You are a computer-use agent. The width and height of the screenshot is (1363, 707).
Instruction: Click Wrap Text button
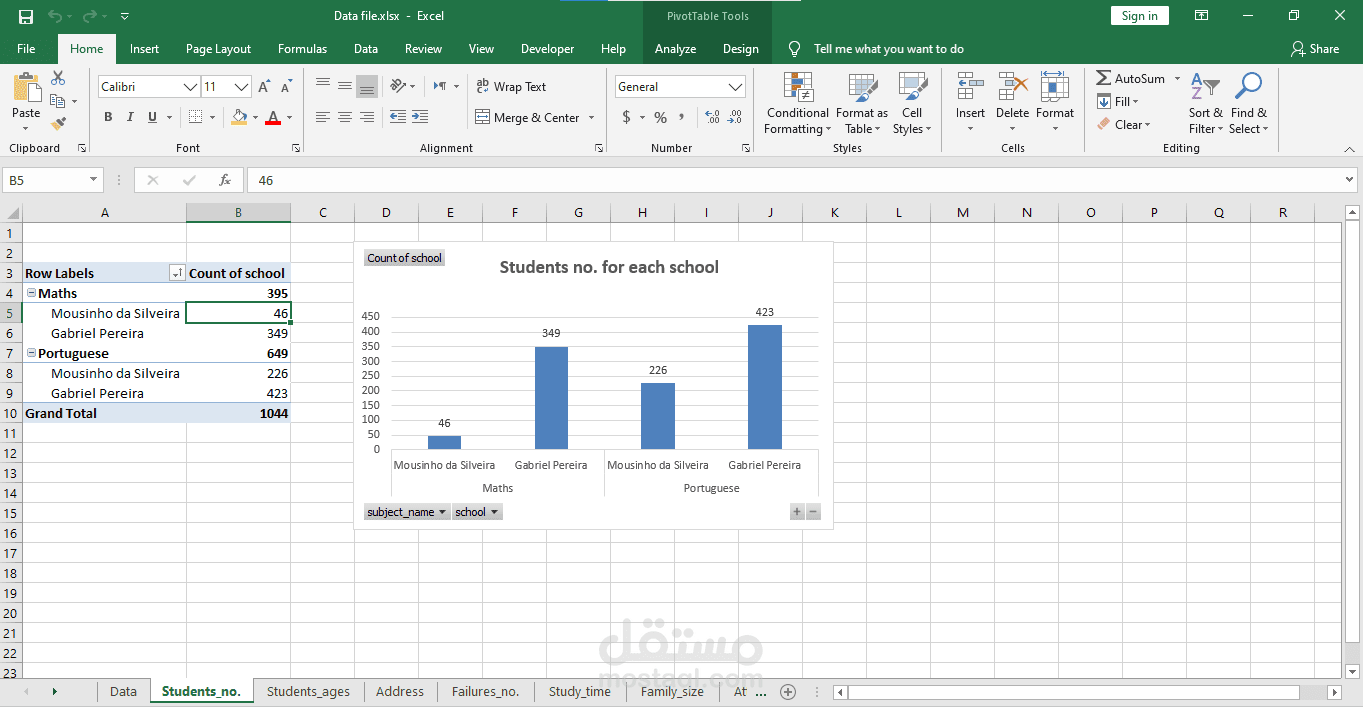tap(511, 87)
